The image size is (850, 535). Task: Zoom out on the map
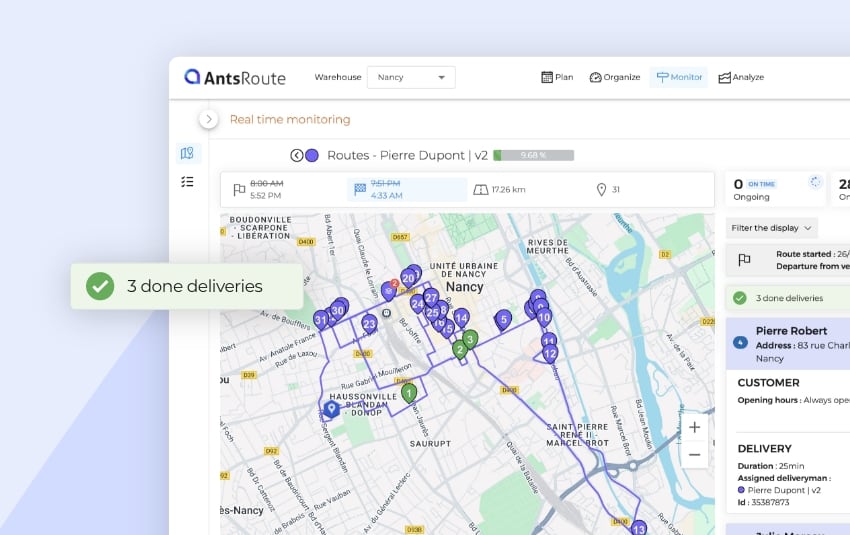694,454
